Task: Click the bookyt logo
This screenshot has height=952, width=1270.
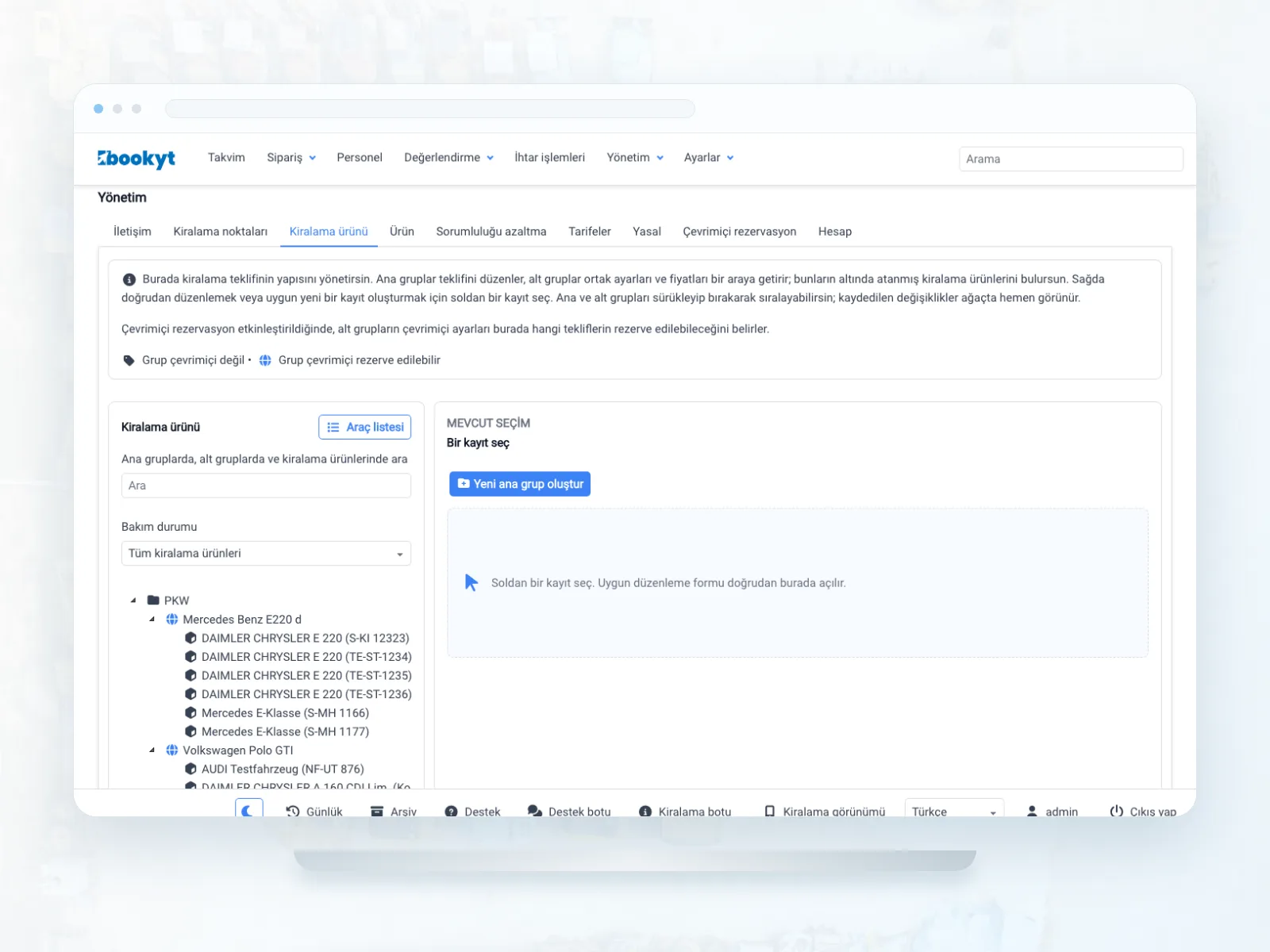Action: click(137, 159)
